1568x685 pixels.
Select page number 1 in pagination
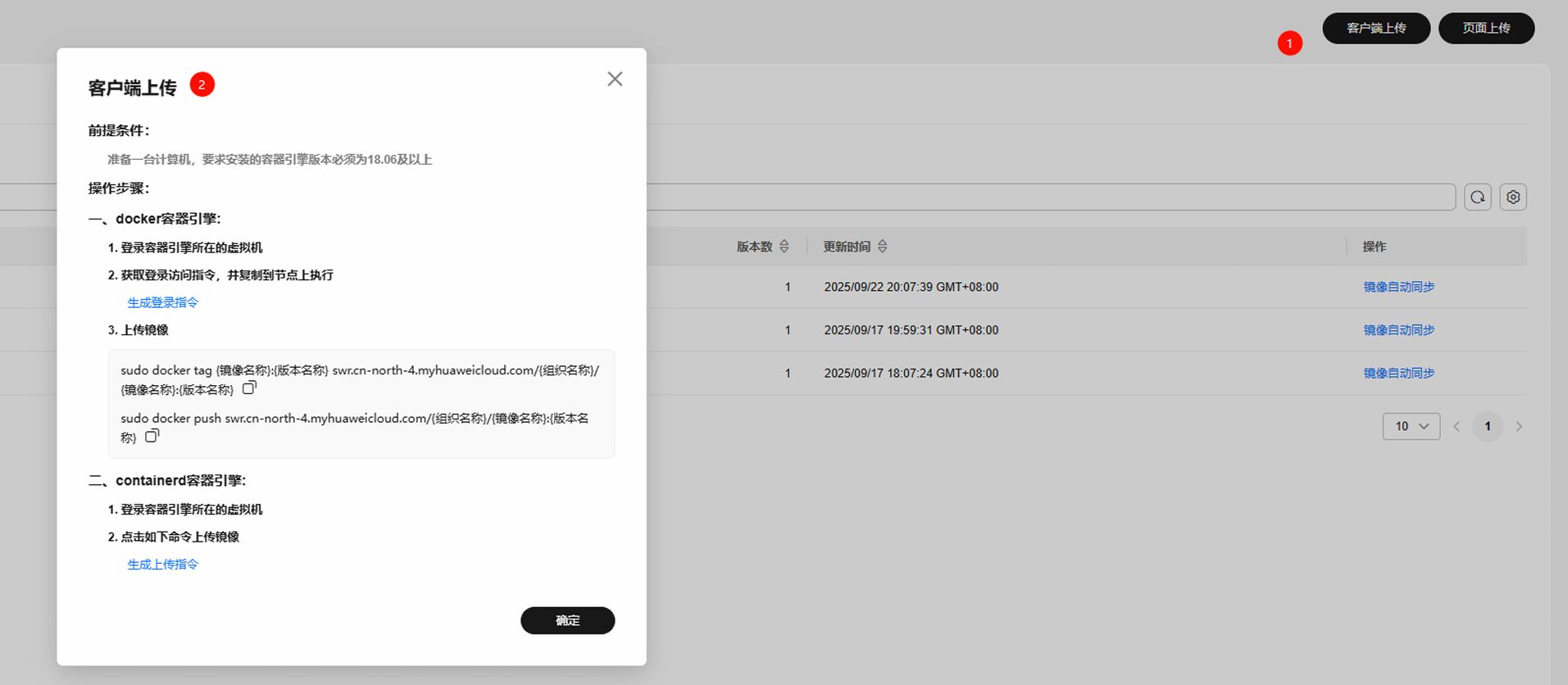coord(1487,427)
